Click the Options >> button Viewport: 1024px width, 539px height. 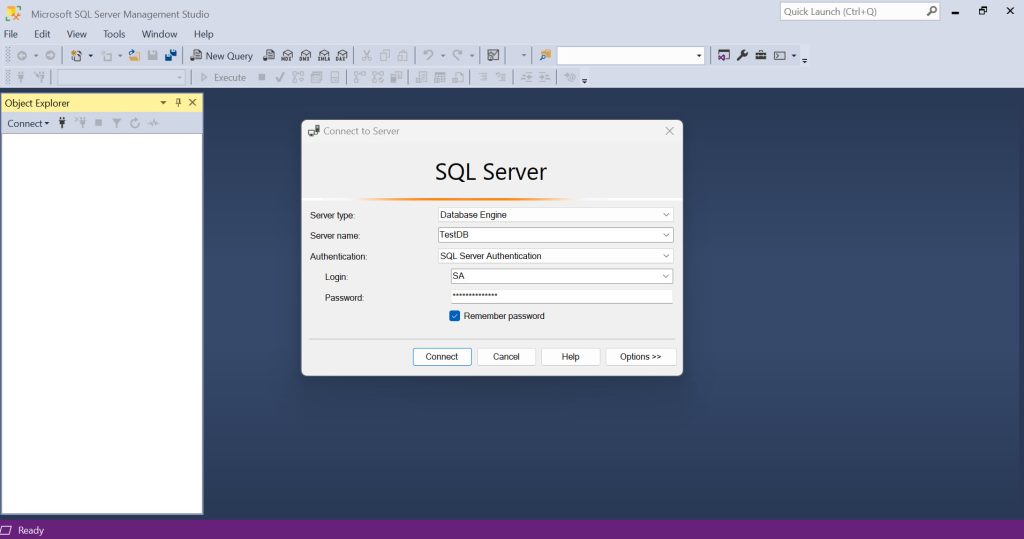coord(641,357)
